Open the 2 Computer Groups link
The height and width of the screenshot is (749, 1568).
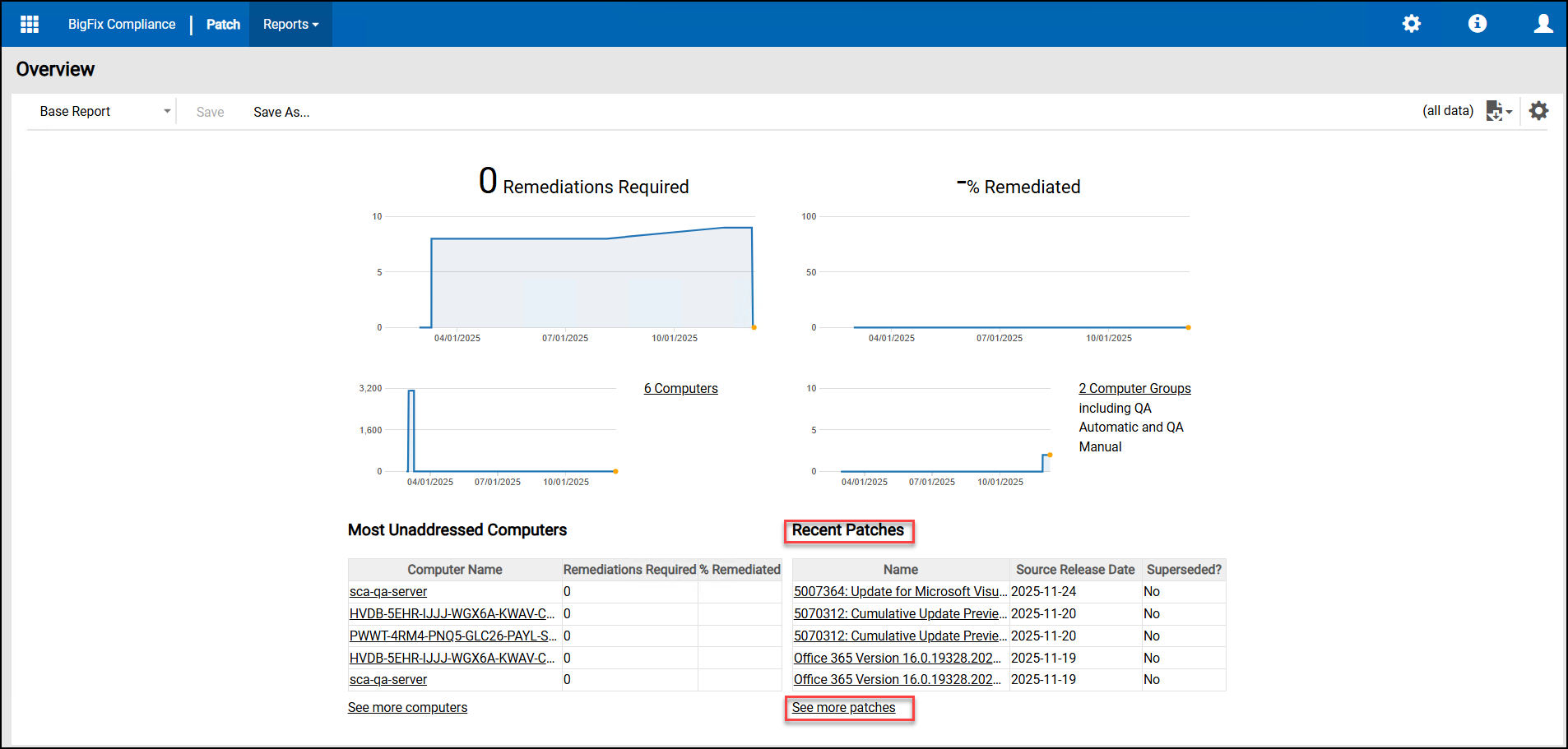click(1134, 389)
